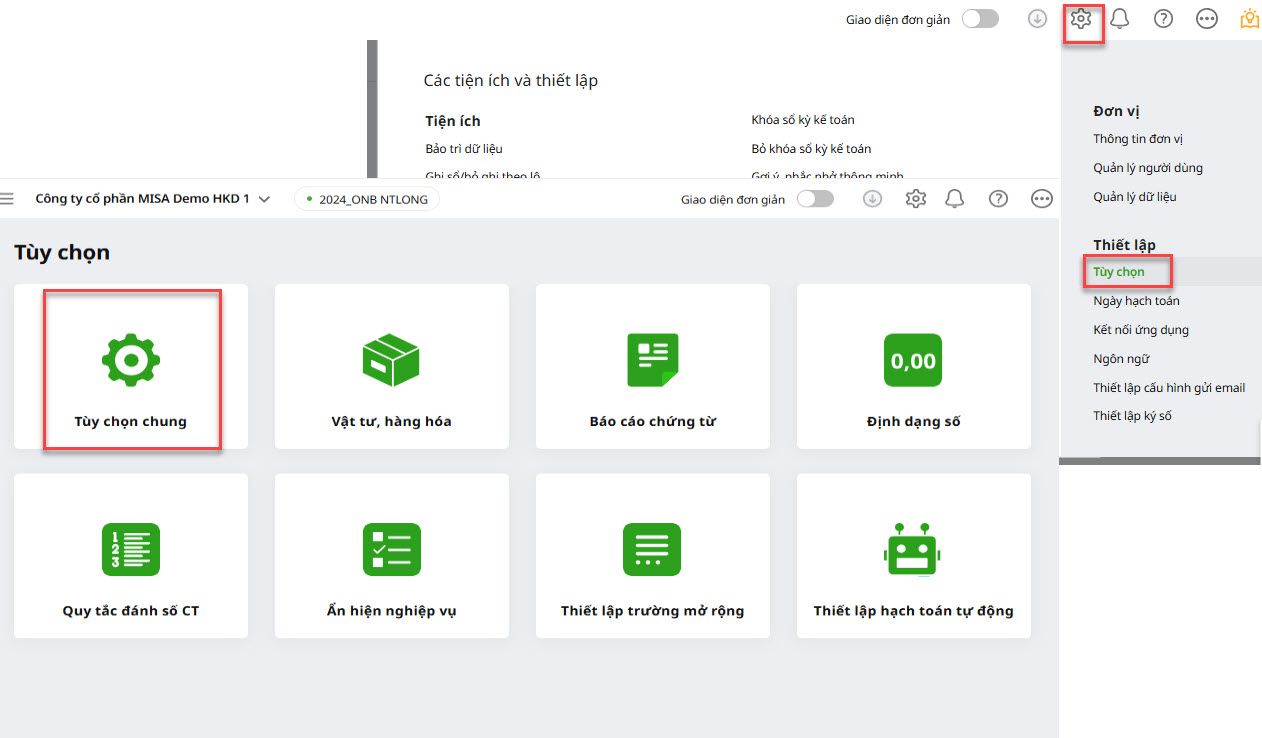Click the Quản lý người dùng link
The image size is (1262, 738).
tap(1148, 168)
